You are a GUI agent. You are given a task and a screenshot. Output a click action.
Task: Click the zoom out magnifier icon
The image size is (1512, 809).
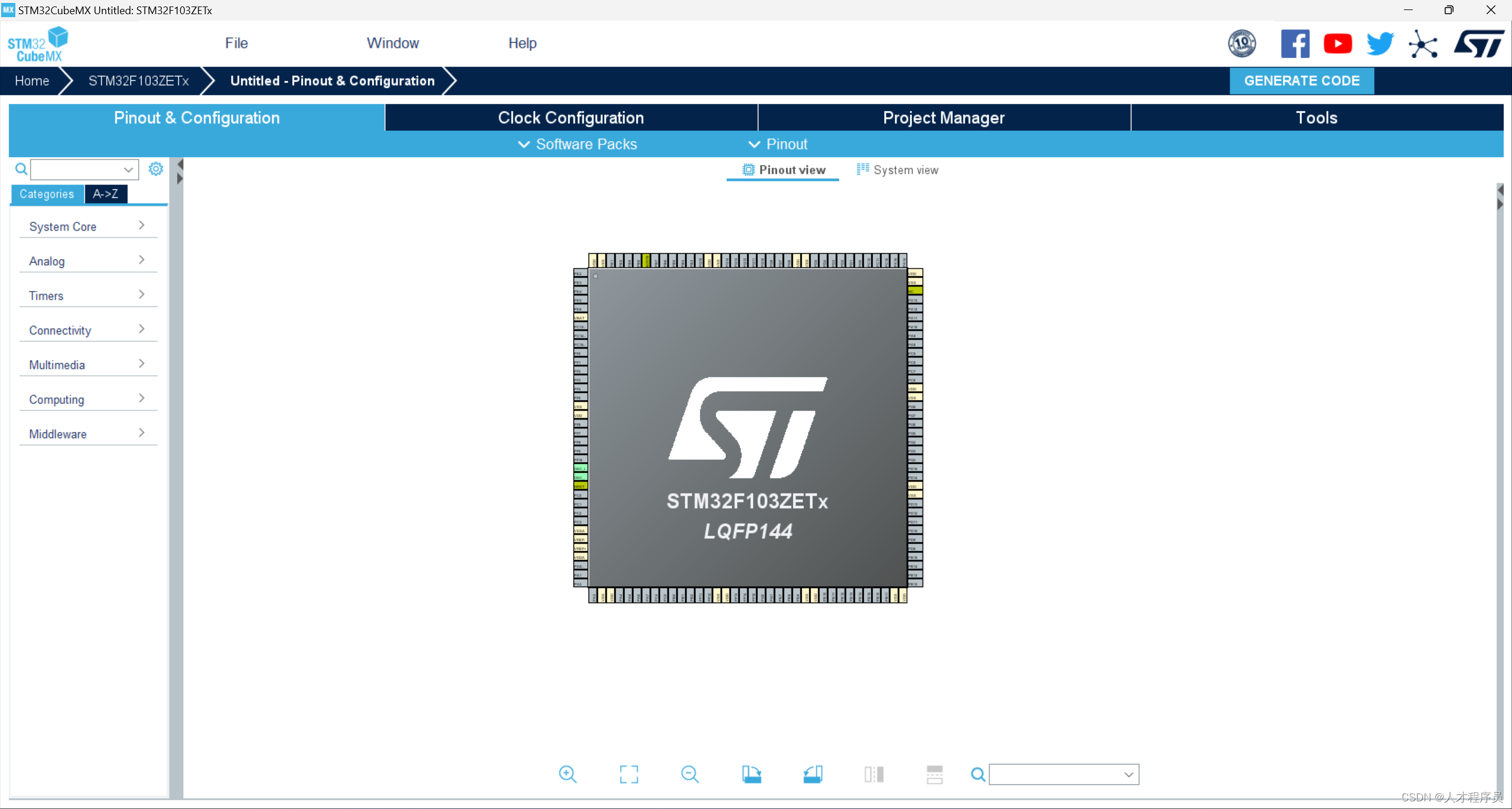pos(690,774)
